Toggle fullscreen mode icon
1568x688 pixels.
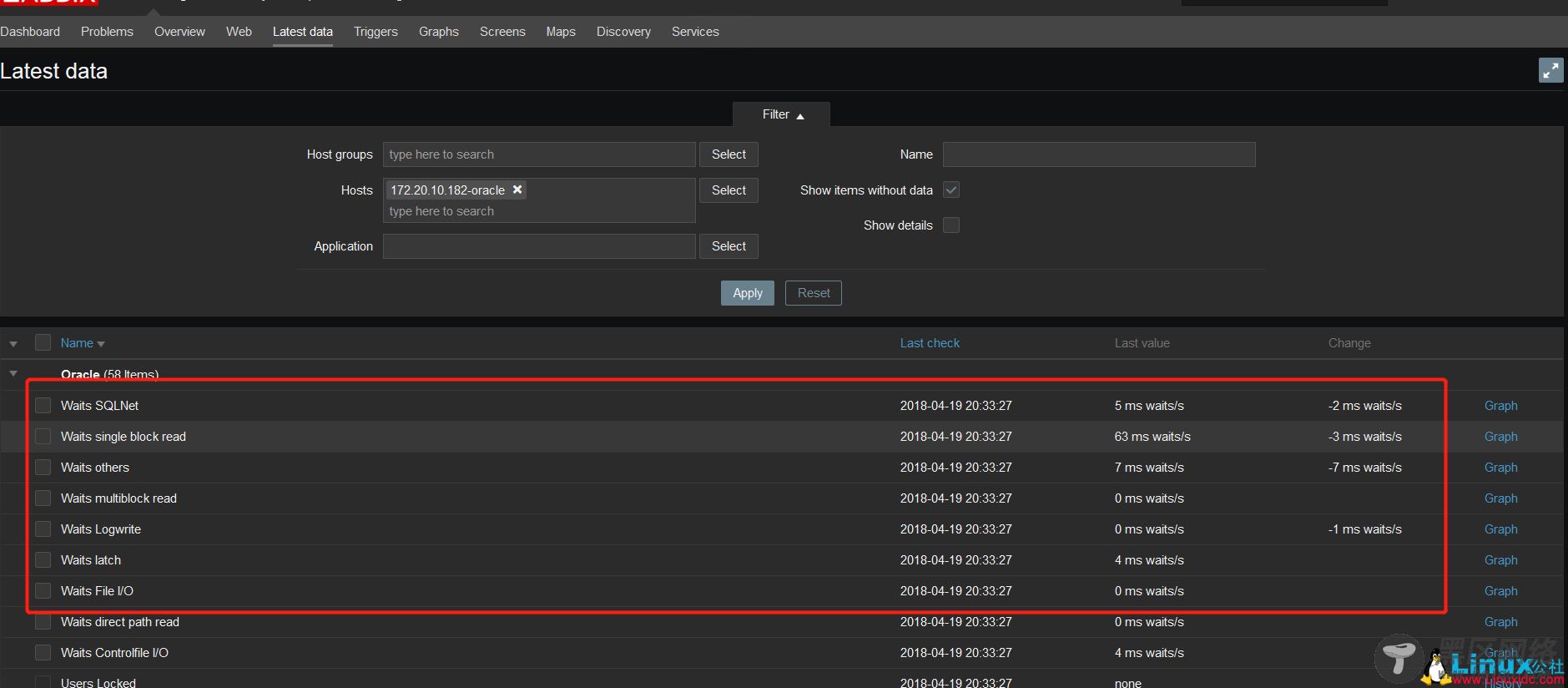(x=1550, y=70)
